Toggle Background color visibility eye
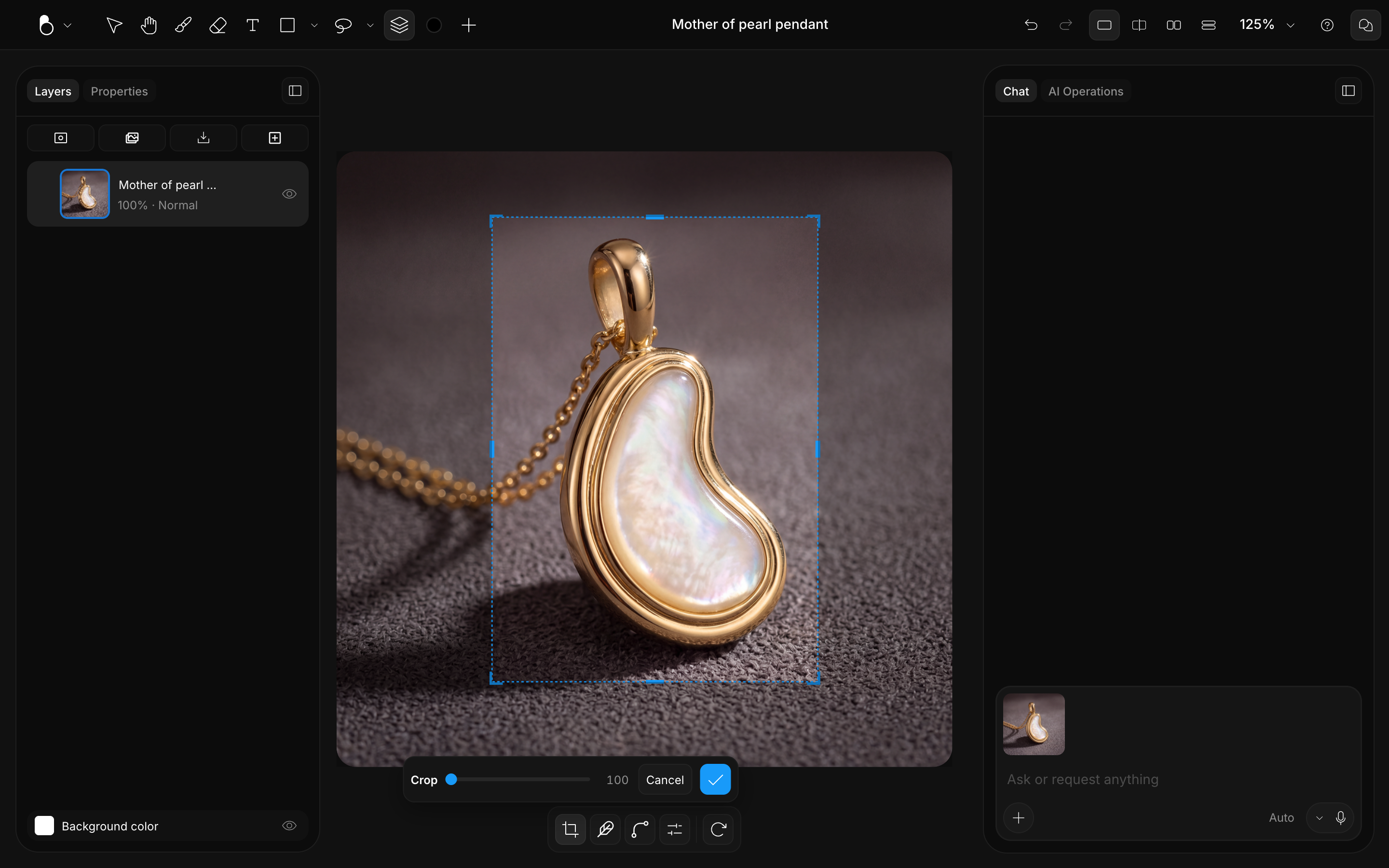The height and width of the screenshot is (868, 1389). (x=289, y=826)
